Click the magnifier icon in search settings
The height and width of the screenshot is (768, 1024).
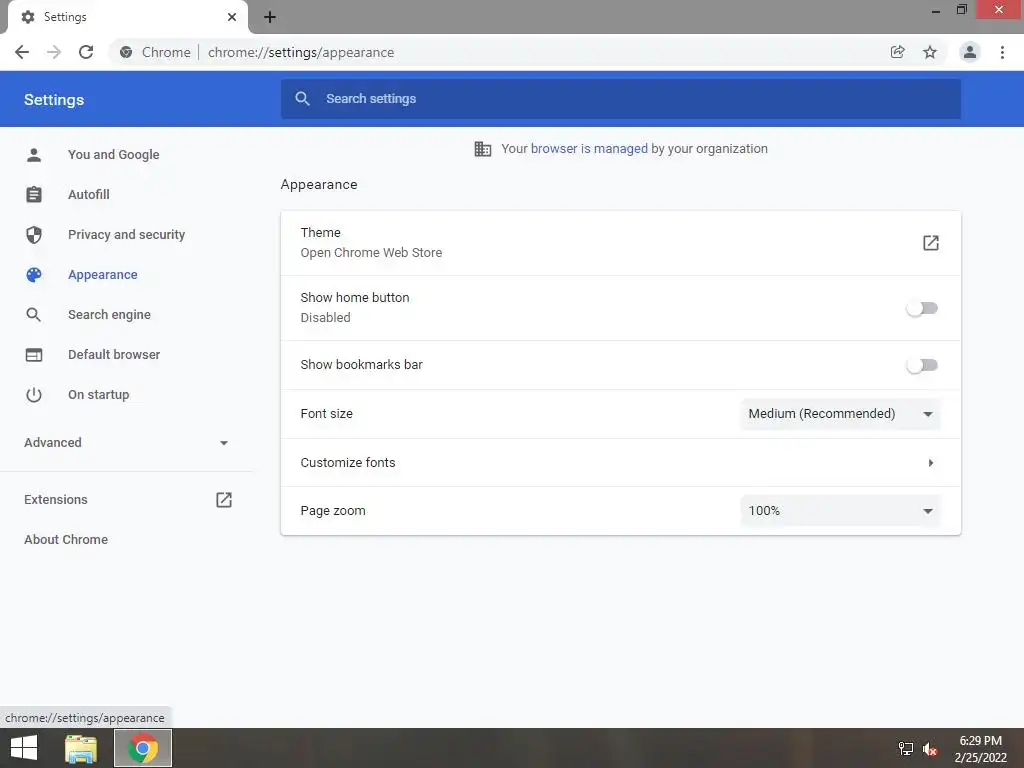pyautogui.click(x=302, y=99)
